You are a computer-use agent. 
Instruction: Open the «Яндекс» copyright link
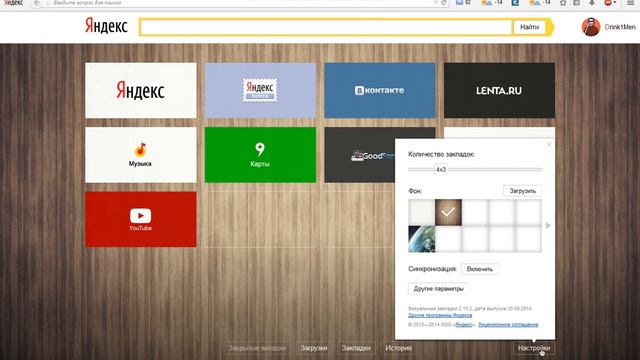click(x=464, y=324)
